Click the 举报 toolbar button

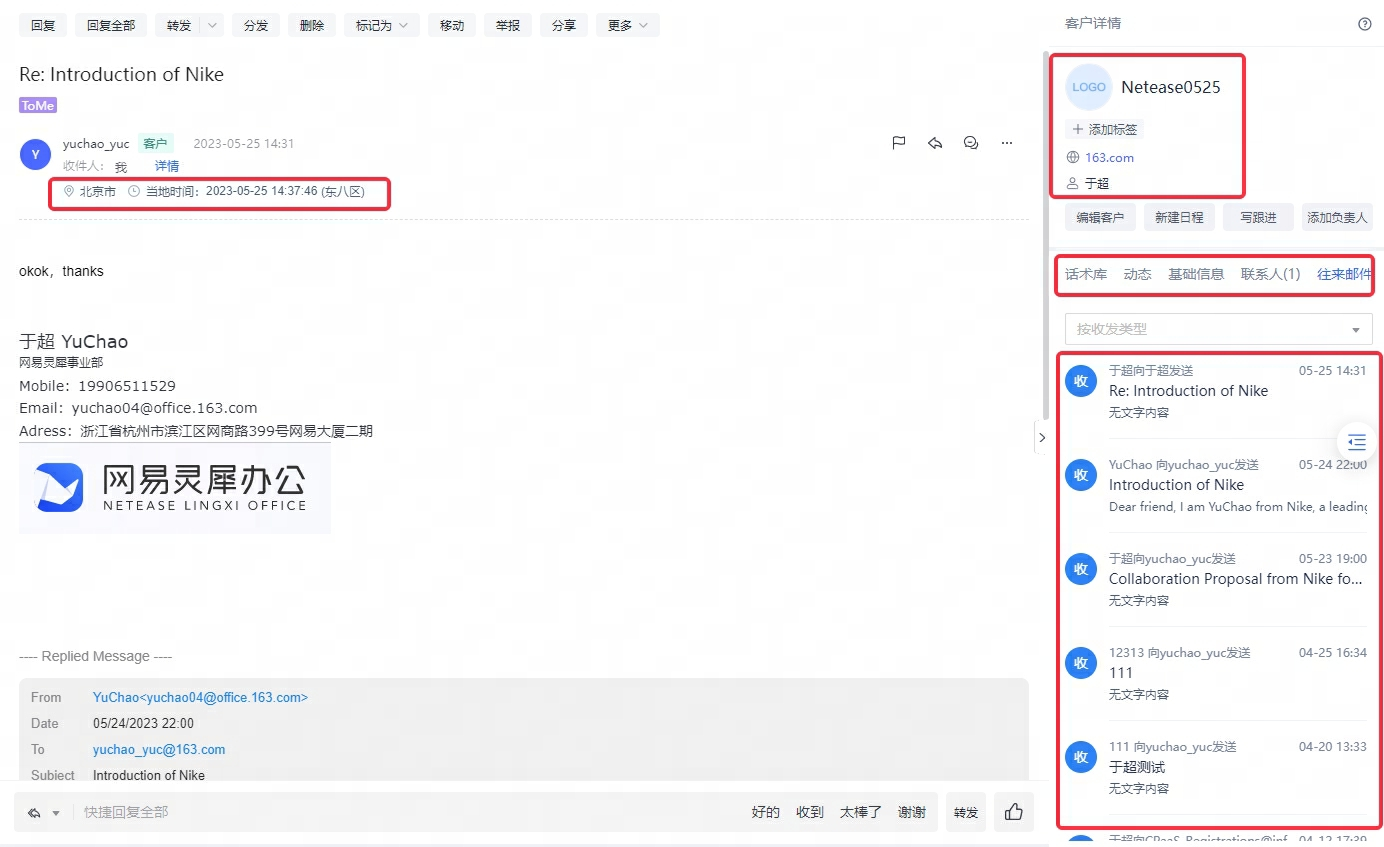click(x=508, y=25)
